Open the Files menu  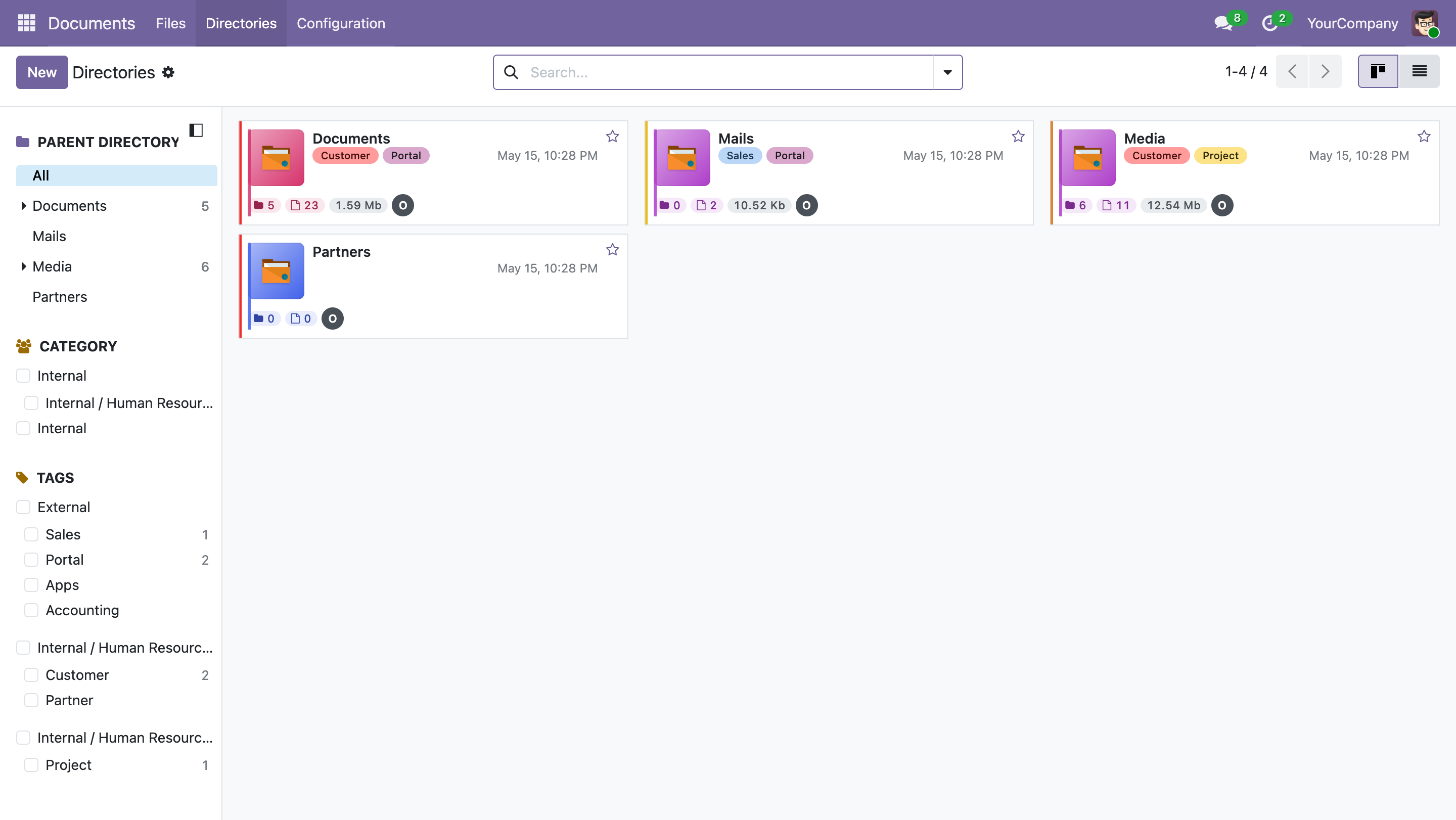pyautogui.click(x=171, y=23)
